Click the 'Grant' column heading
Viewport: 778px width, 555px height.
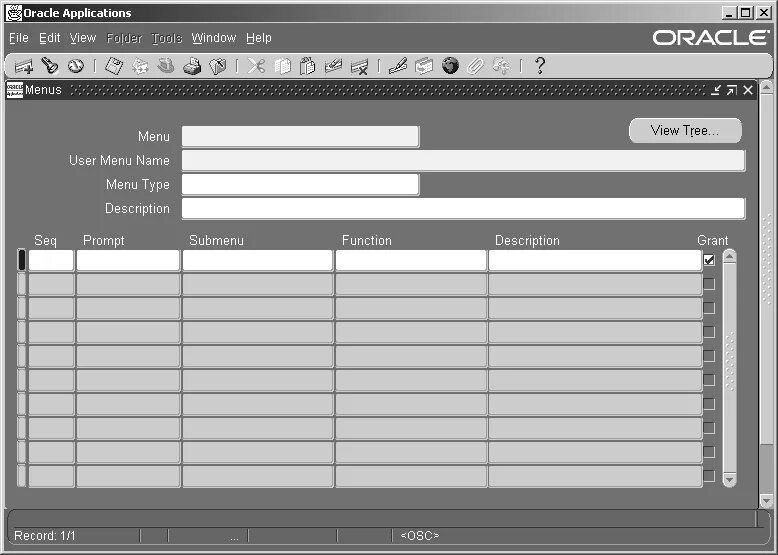(x=713, y=241)
